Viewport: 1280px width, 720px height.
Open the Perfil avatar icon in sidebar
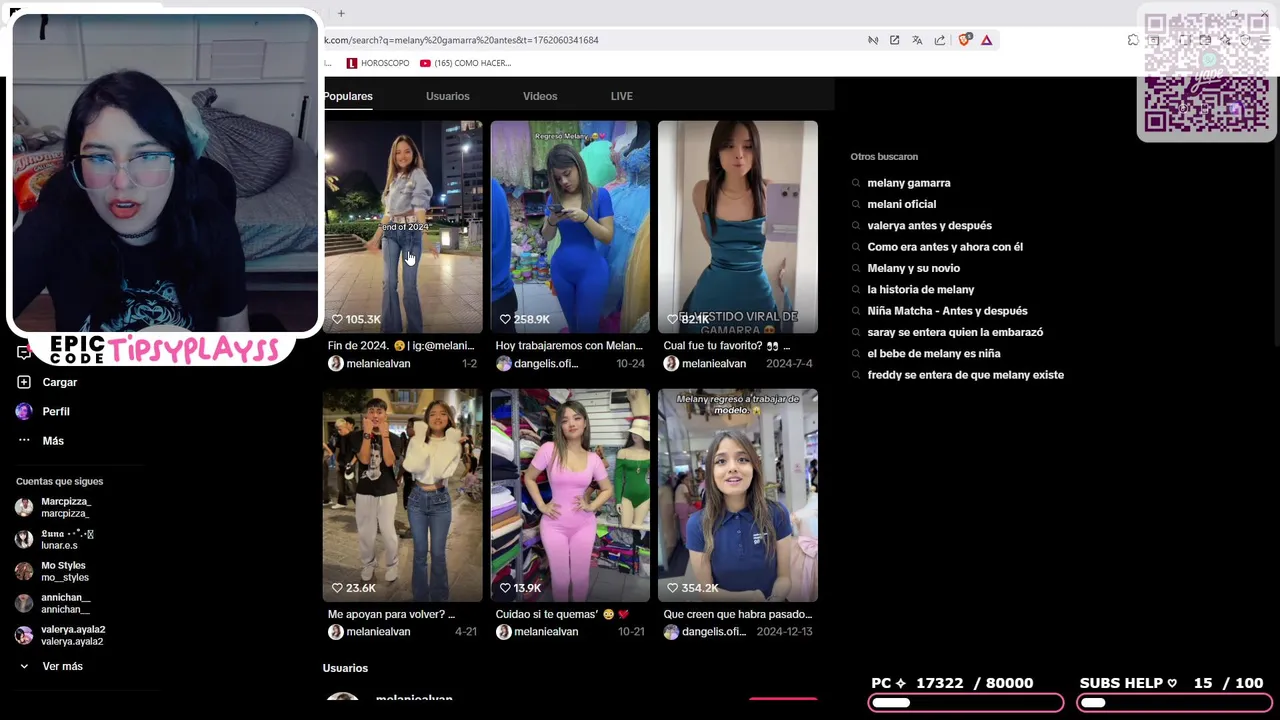coord(24,411)
